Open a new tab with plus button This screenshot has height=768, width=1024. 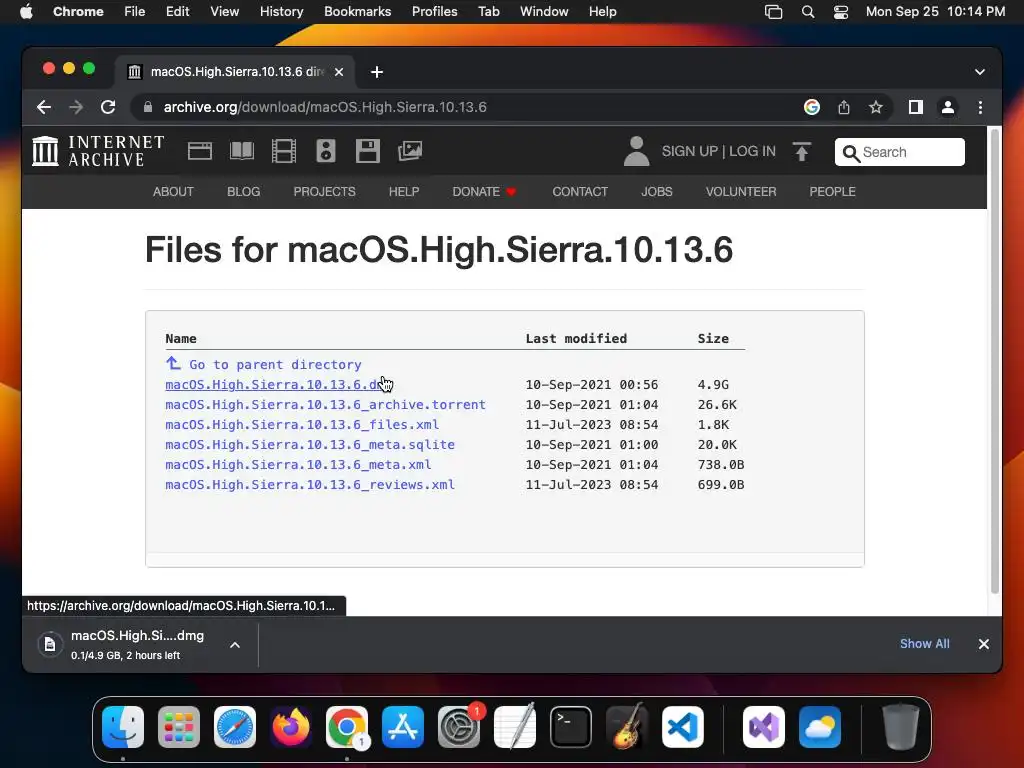(377, 72)
